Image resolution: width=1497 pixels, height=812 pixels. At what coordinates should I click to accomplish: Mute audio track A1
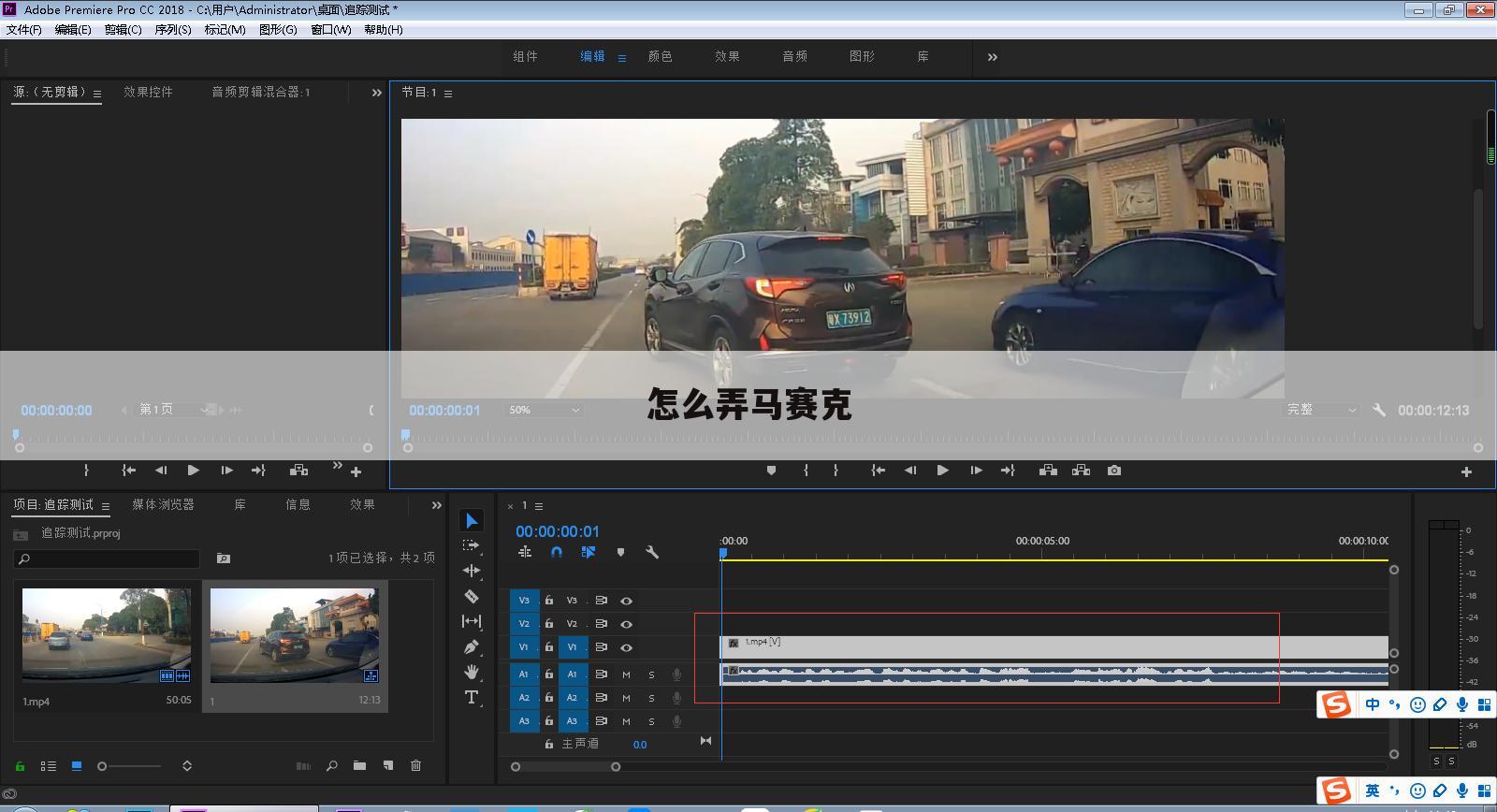click(626, 674)
